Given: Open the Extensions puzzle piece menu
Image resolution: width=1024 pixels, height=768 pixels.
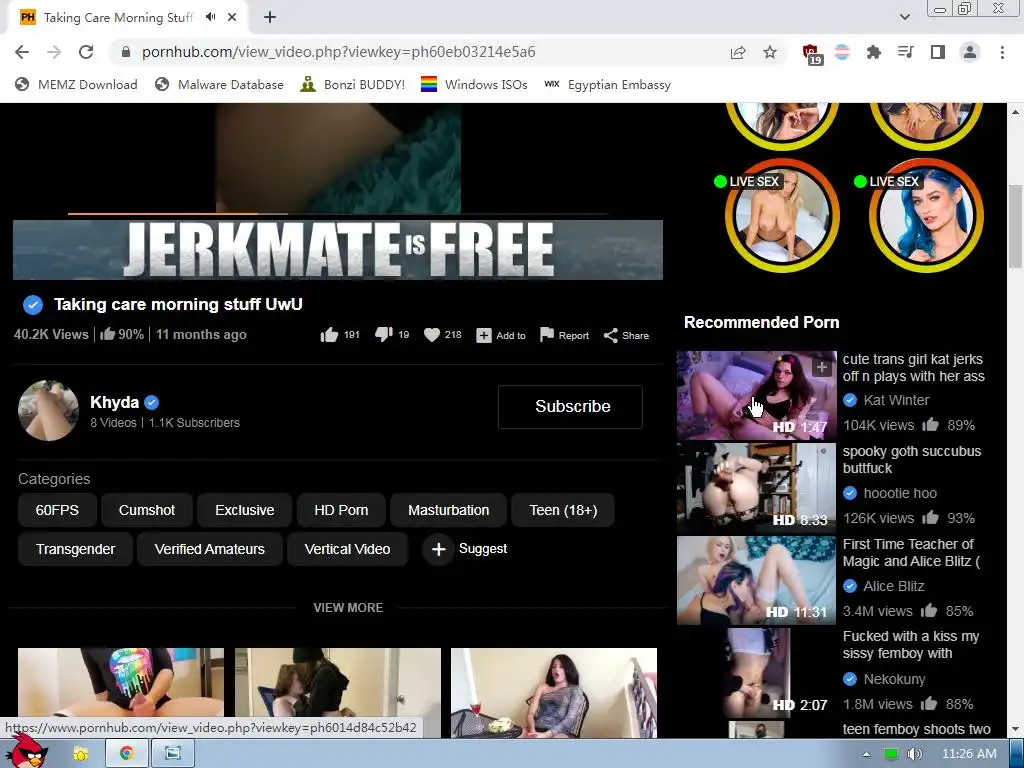Looking at the screenshot, I should point(874,52).
